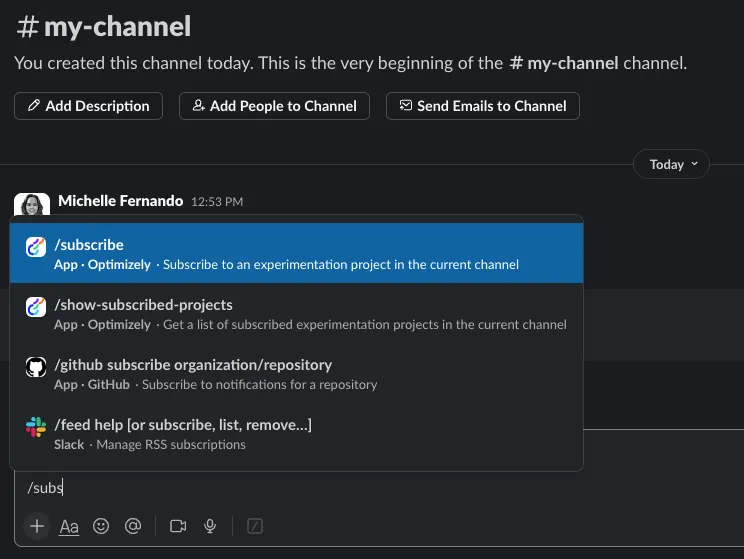
Task: Click the Optimizely icon beside /subscribe
Action: click(x=36, y=247)
